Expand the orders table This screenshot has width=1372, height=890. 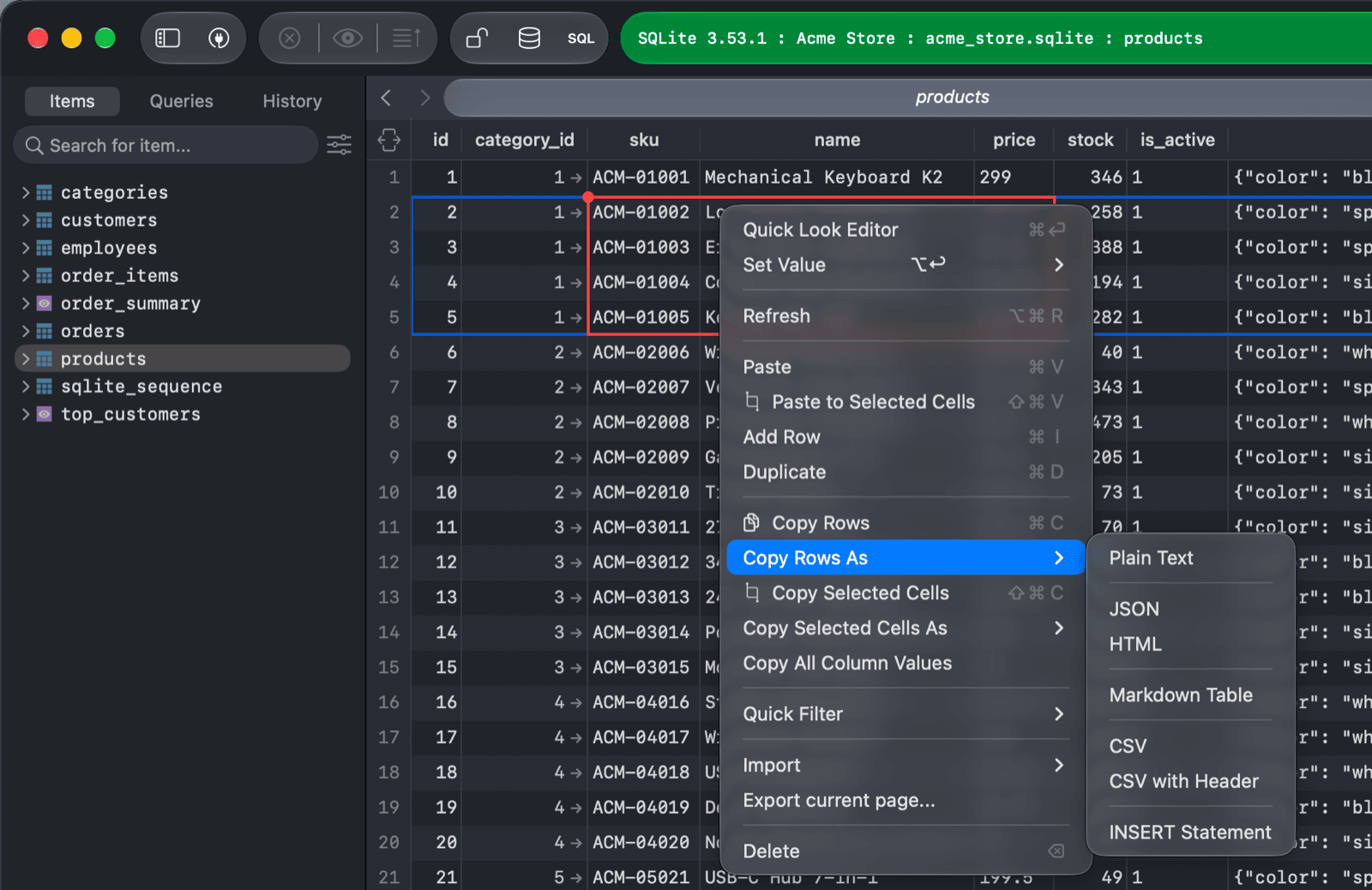click(x=26, y=331)
